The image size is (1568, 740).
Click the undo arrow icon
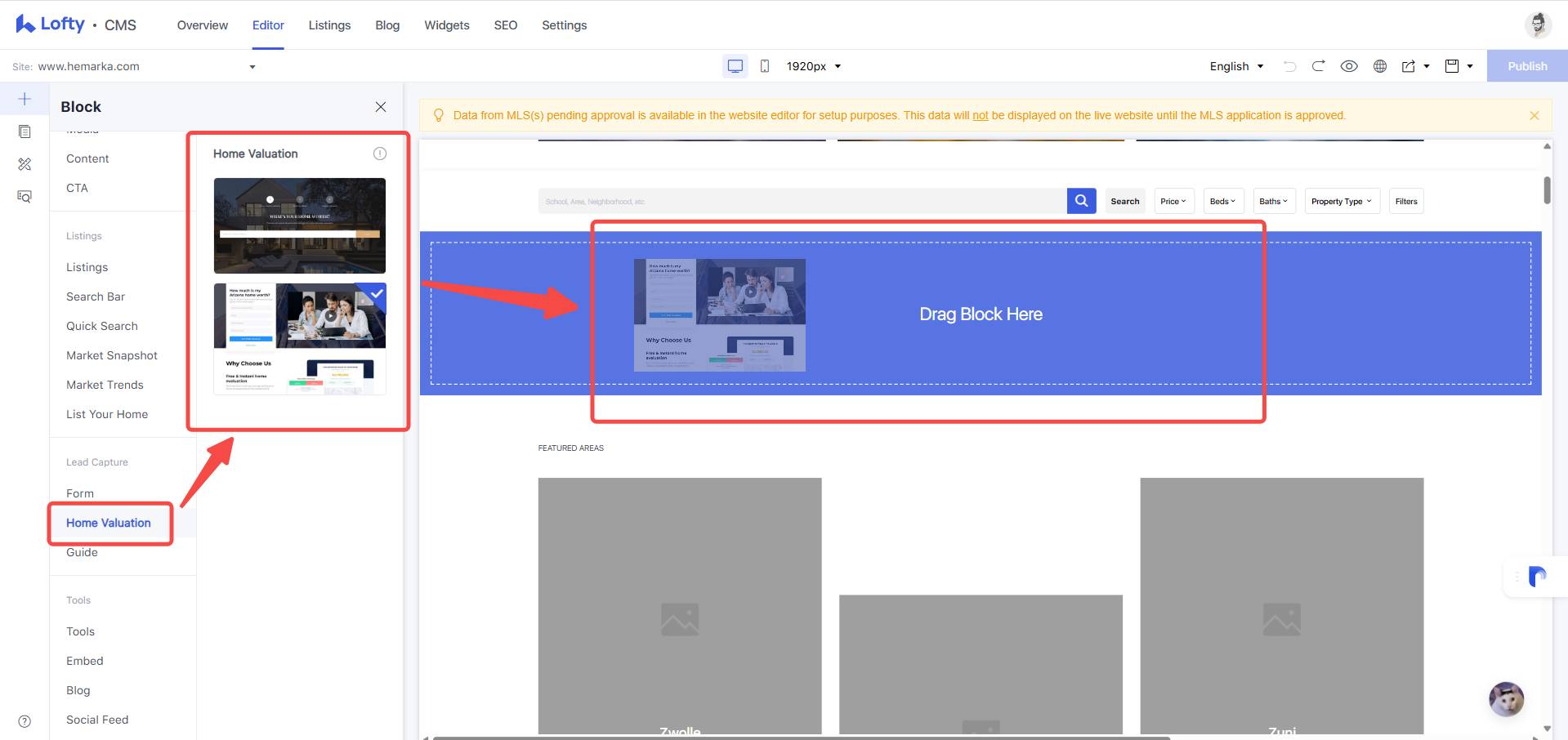point(1289,66)
